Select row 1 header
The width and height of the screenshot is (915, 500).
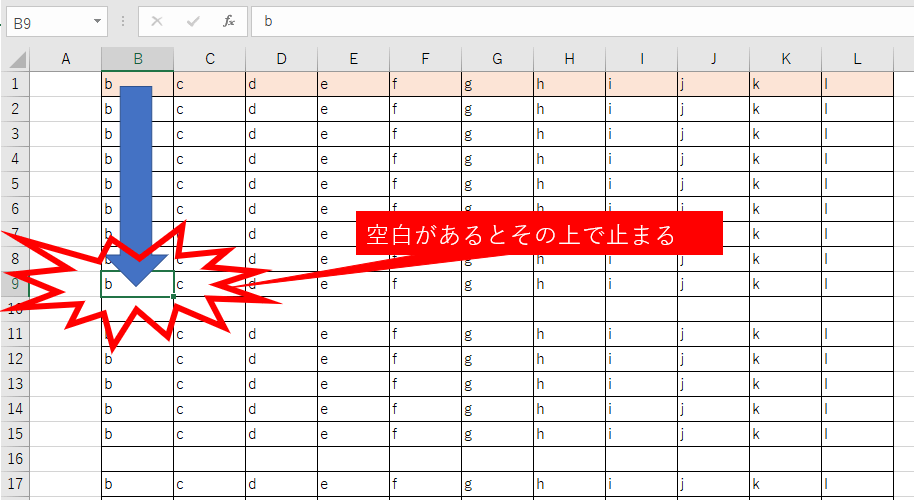15,84
